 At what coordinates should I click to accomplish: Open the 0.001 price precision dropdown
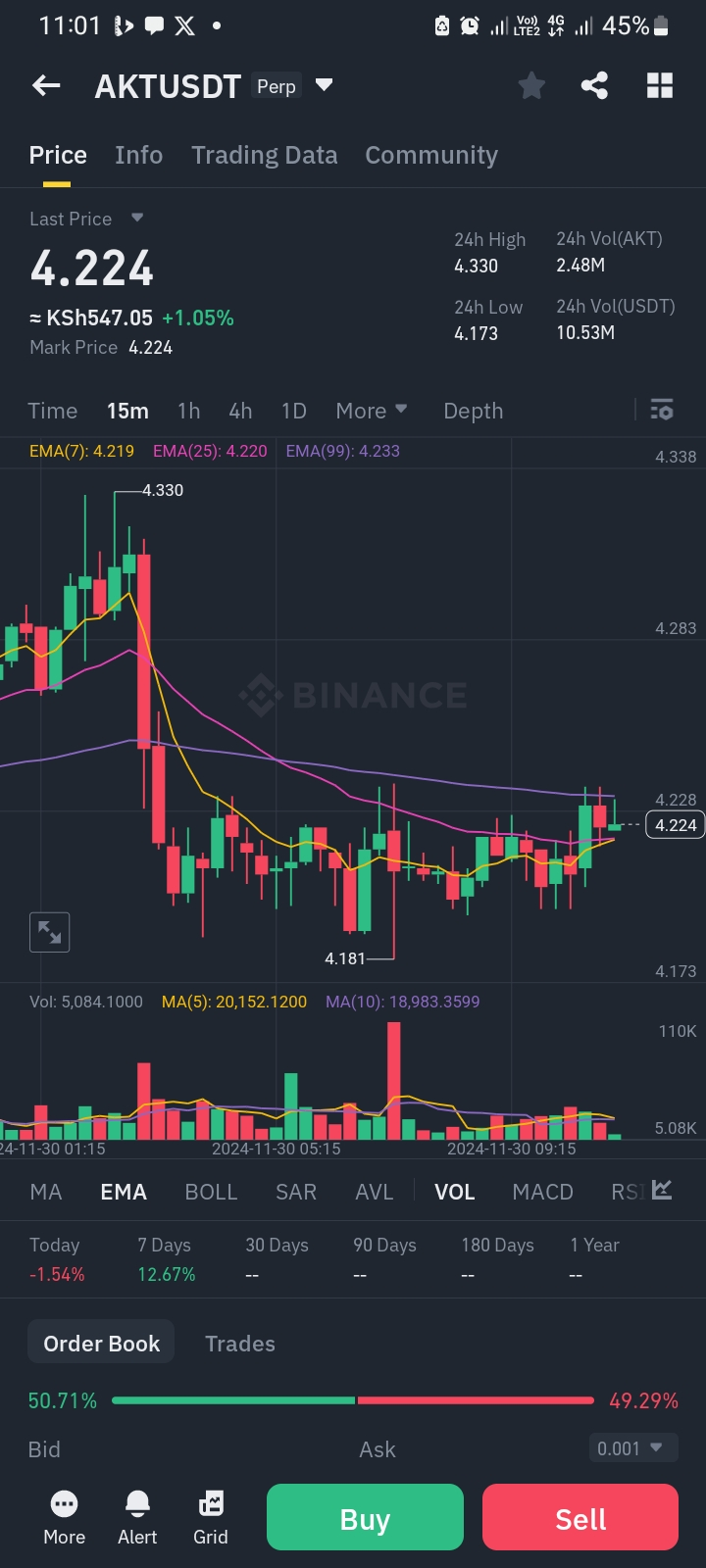(x=632, y=1448)
